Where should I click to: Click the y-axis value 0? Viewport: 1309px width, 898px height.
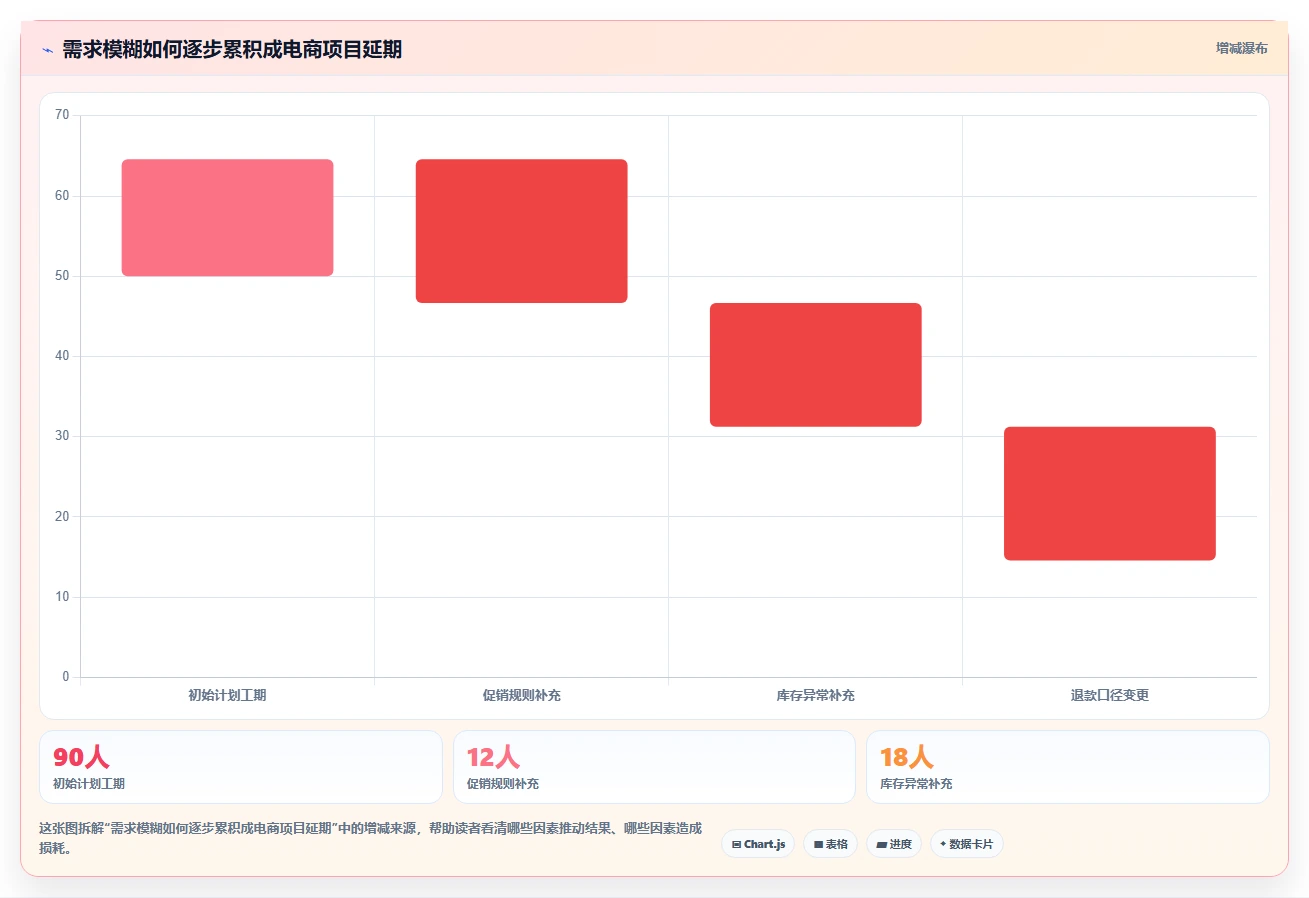[66, 677]
